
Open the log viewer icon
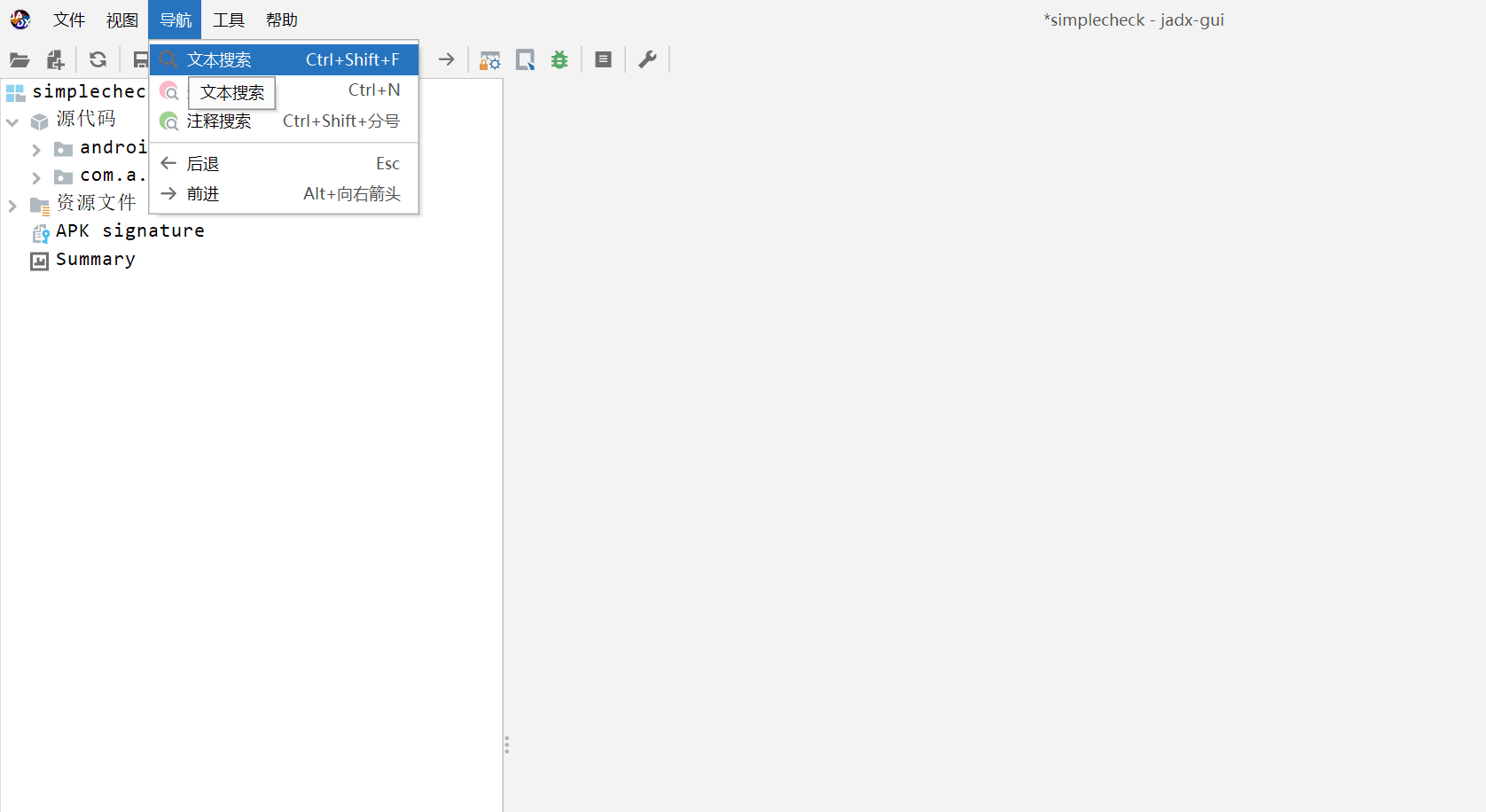[x=604, y=60]
